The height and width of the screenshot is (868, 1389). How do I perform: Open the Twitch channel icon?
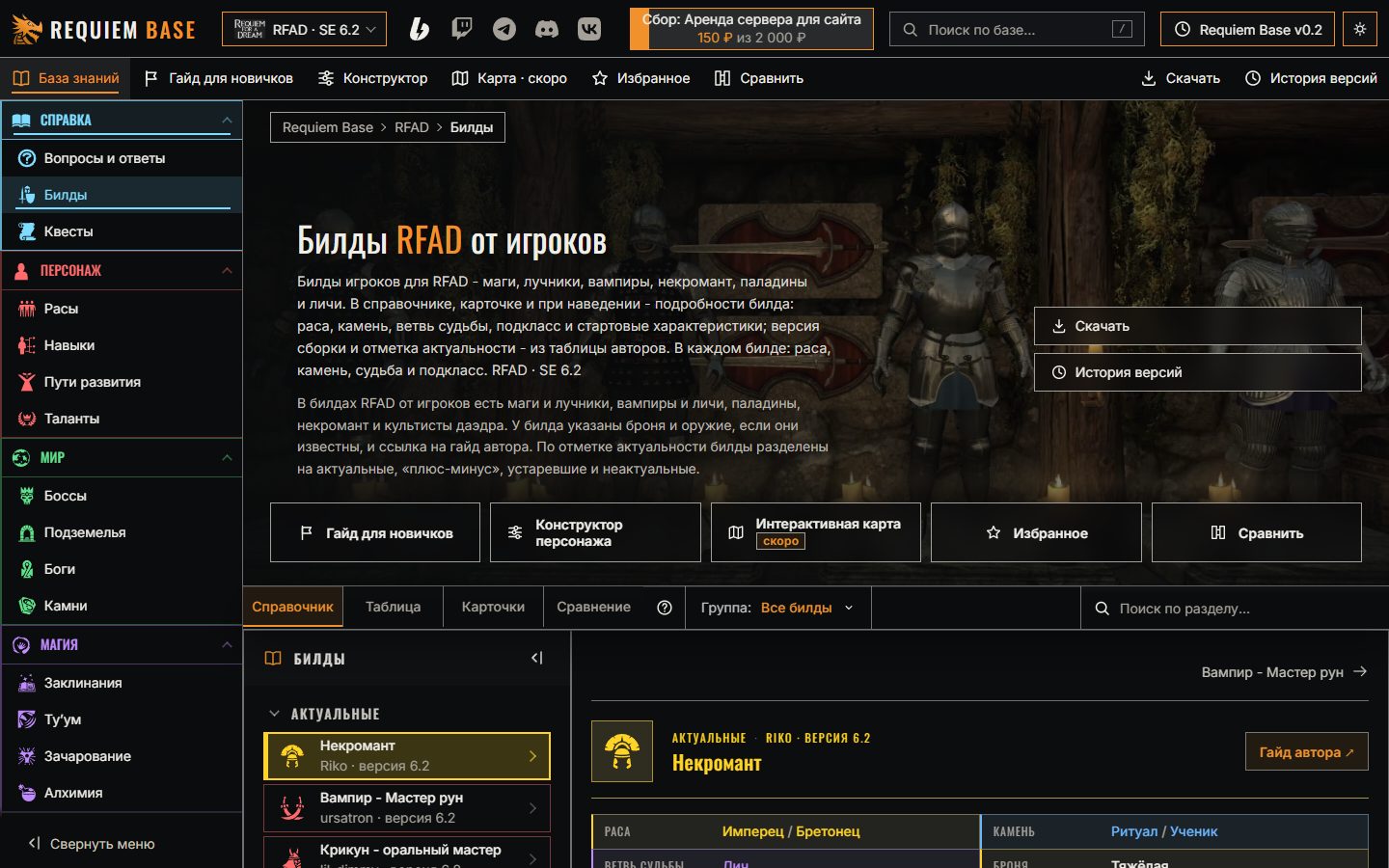(462, 29)
